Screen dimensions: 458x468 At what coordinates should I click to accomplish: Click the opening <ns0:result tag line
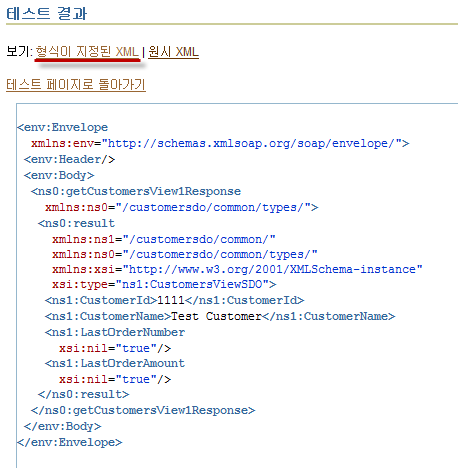76,223
